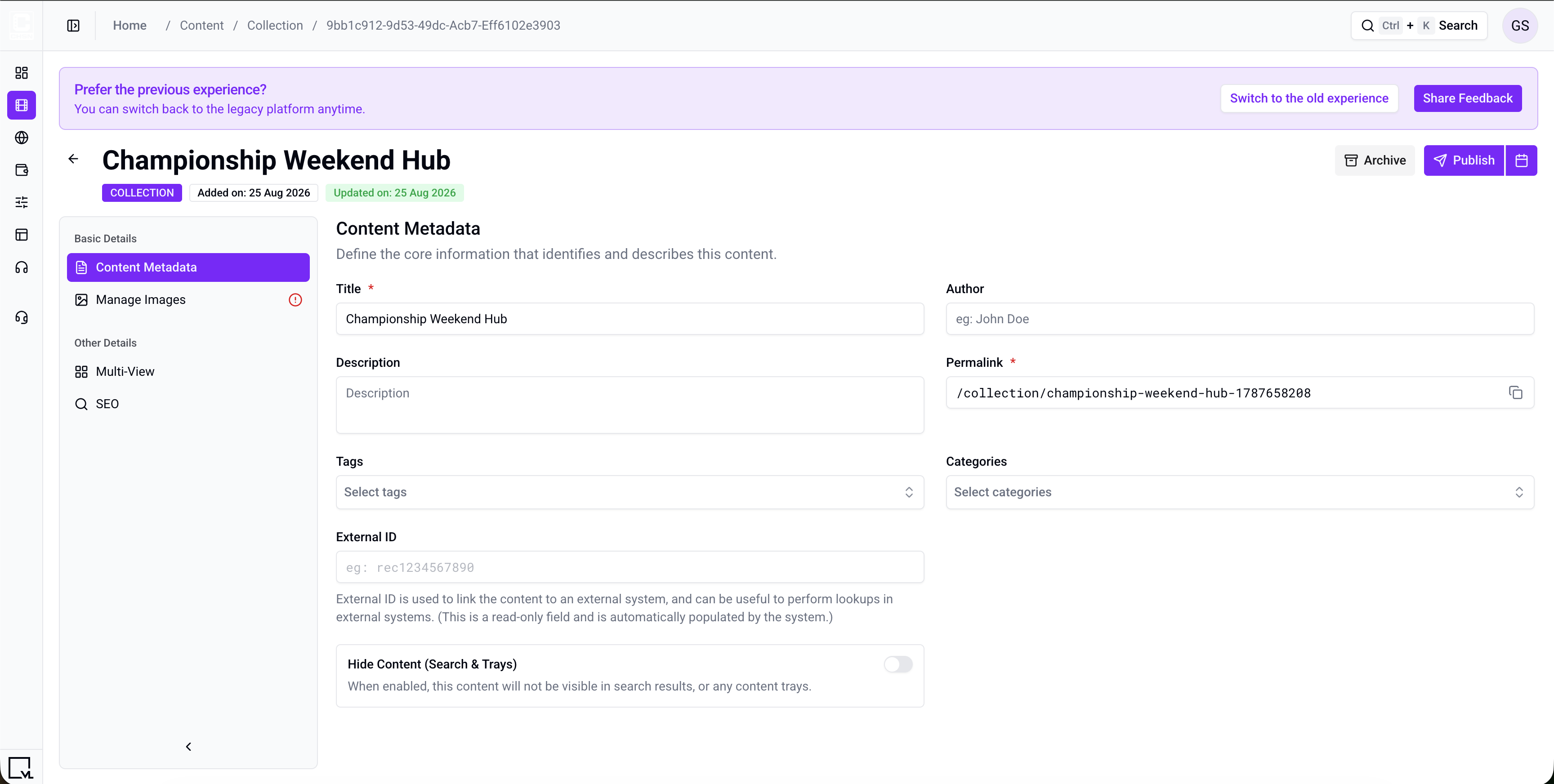Click the Archive button

coord(1375,160)
